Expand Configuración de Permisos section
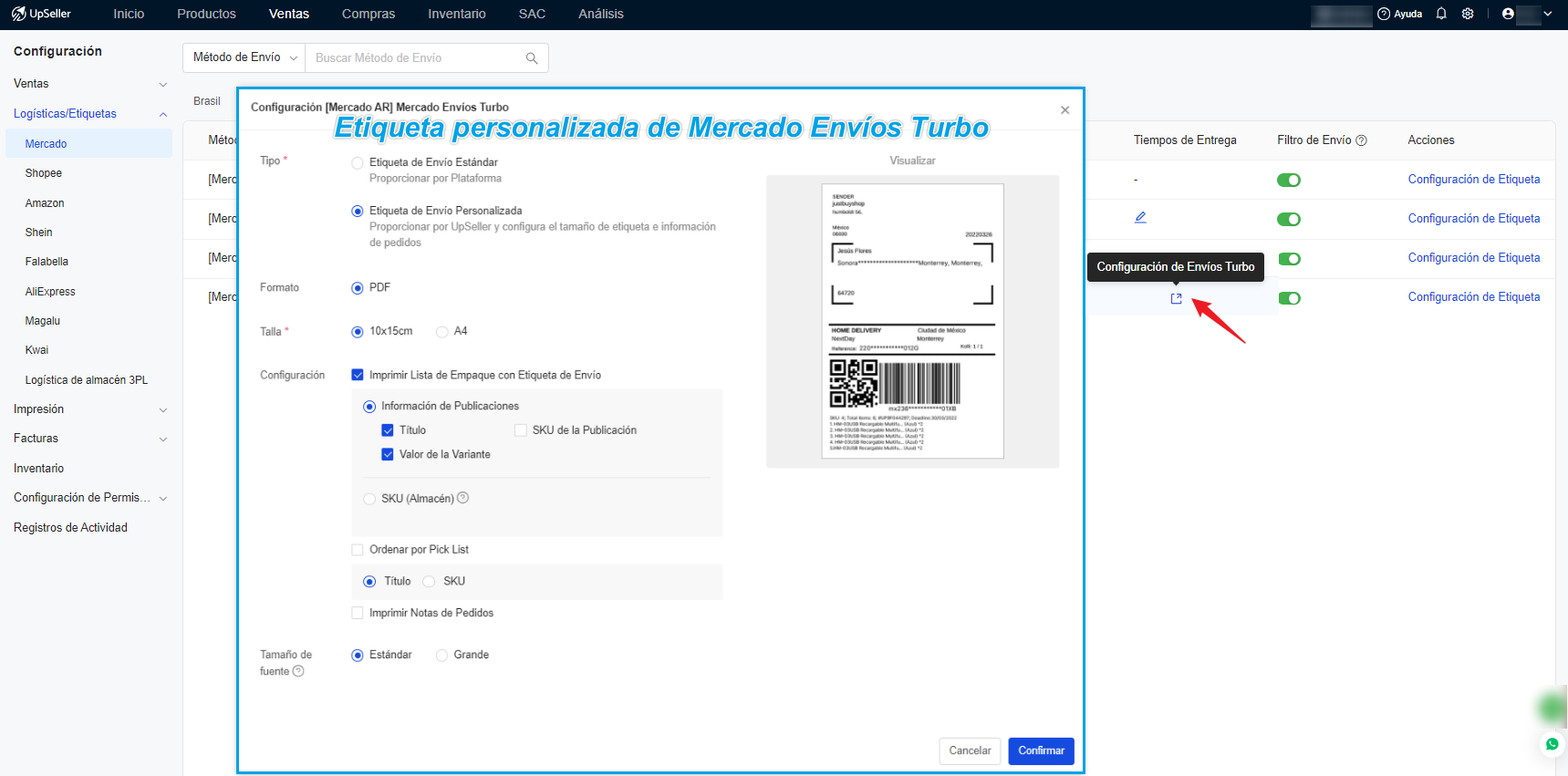Viewport: 1568px width, 776px height. coord(163,499)
